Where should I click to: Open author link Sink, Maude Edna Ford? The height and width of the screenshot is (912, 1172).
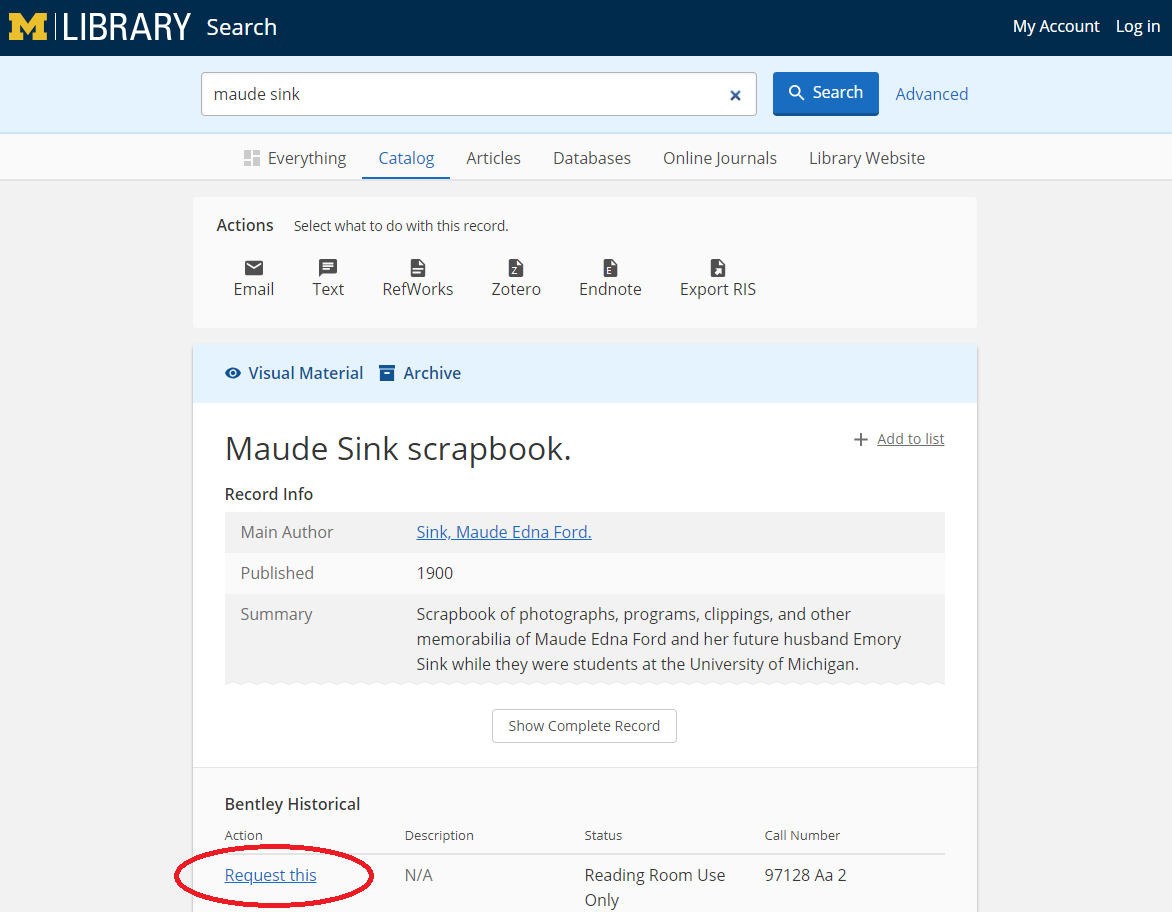point(504,532)
